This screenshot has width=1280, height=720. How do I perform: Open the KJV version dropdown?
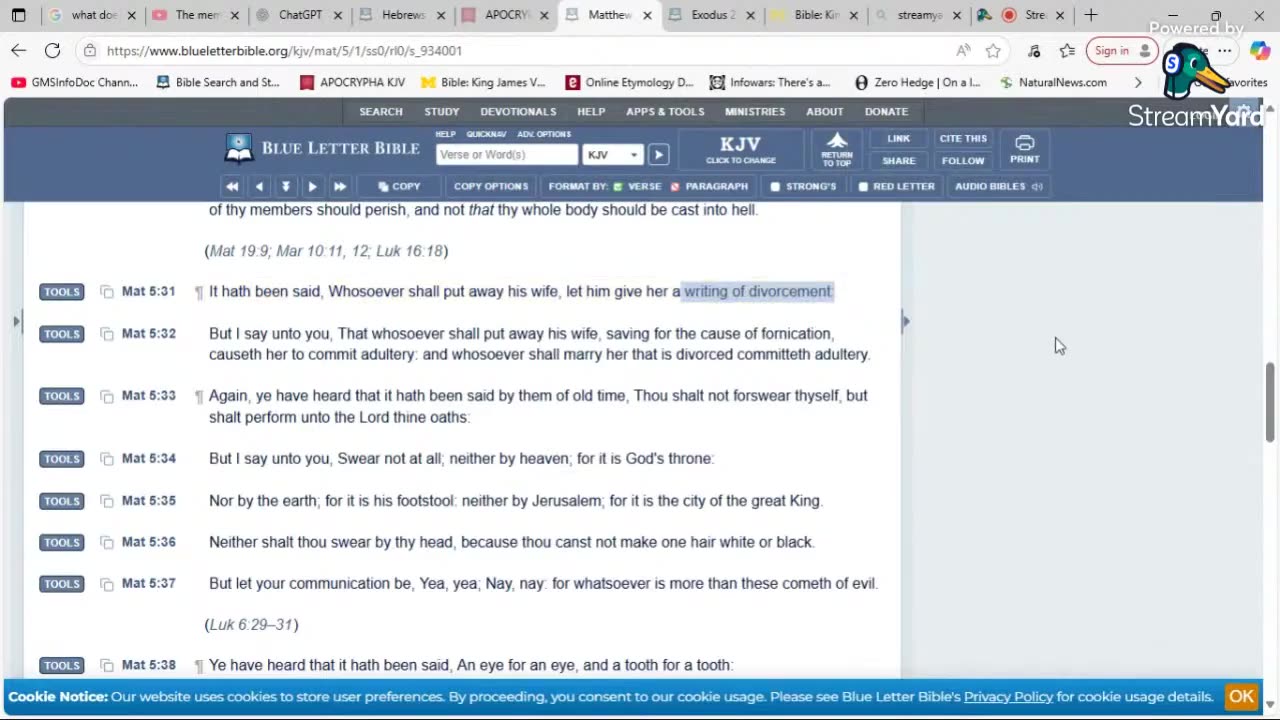613,155
